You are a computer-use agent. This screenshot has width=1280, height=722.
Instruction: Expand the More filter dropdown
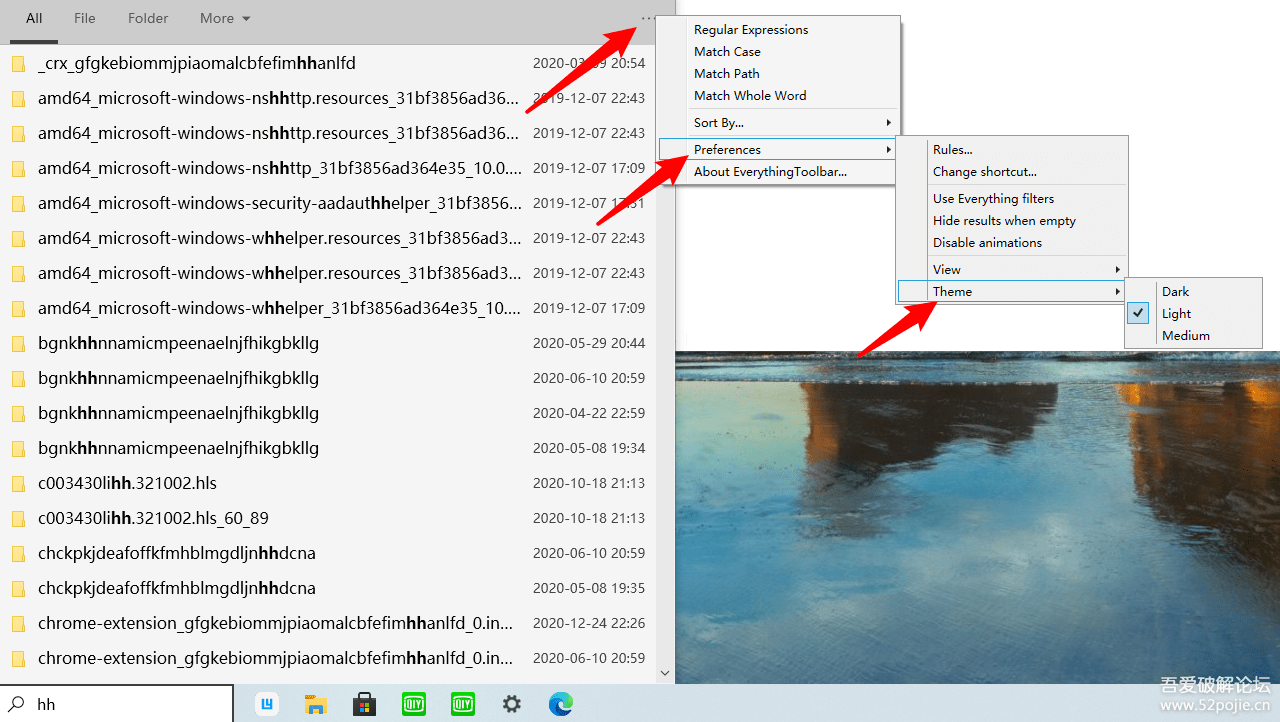tap(225, 18)
